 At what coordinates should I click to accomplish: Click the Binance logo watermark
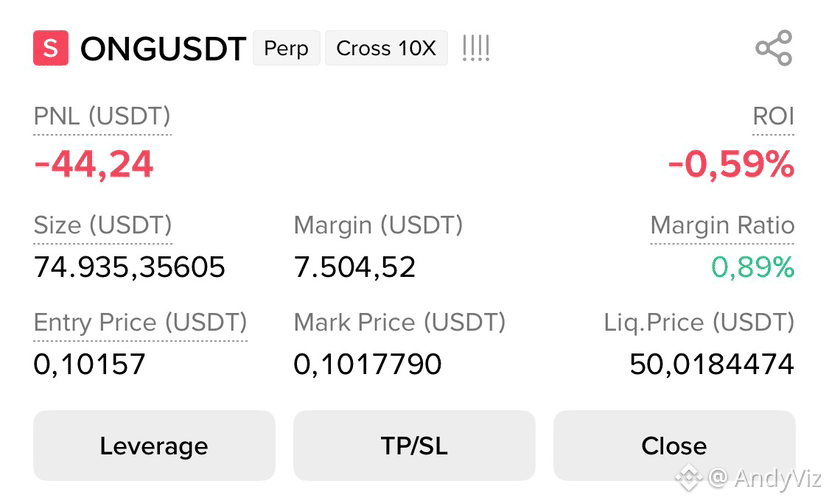(x=688, y=478)
